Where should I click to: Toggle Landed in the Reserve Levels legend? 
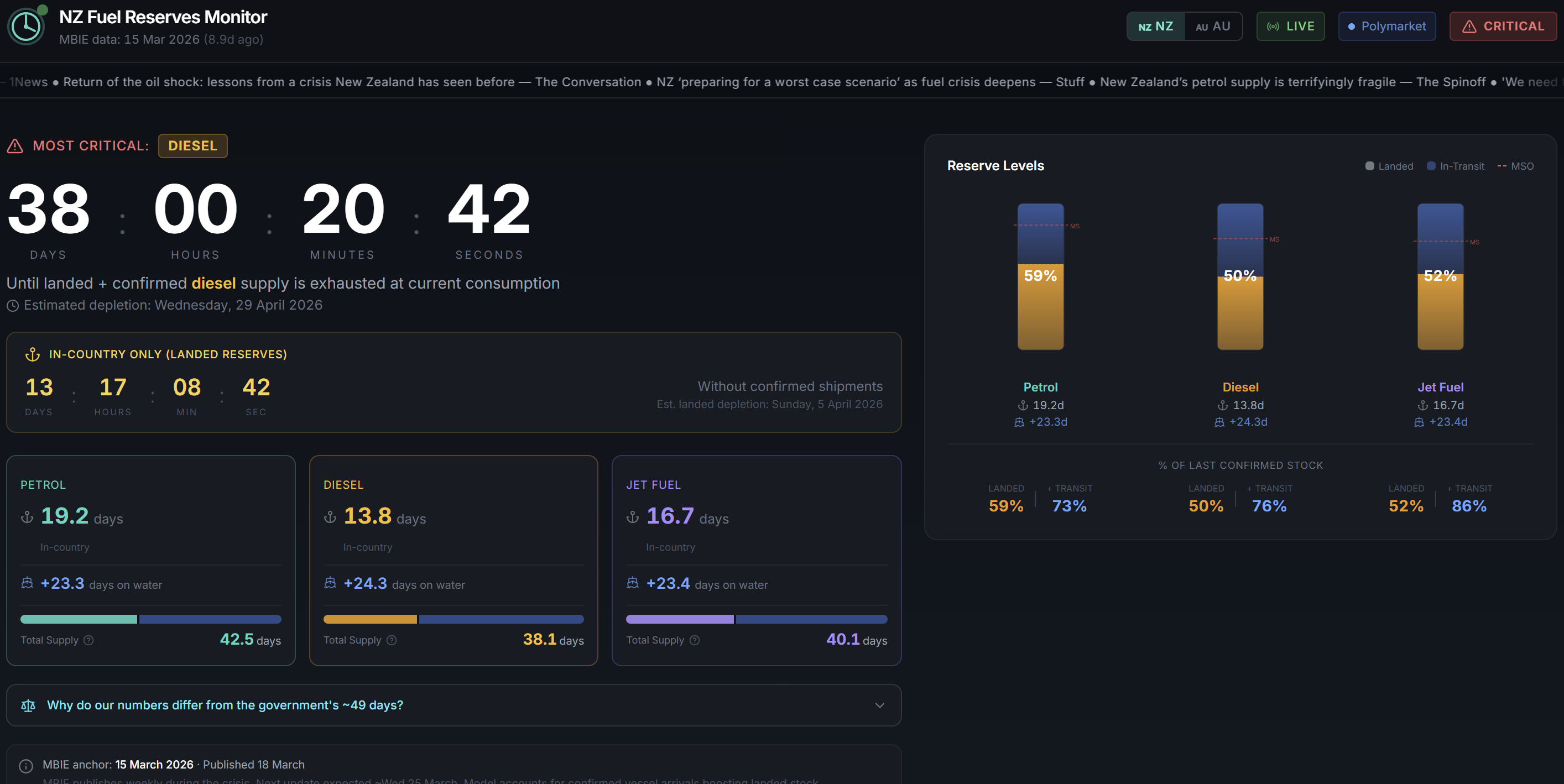[1389, 166]
